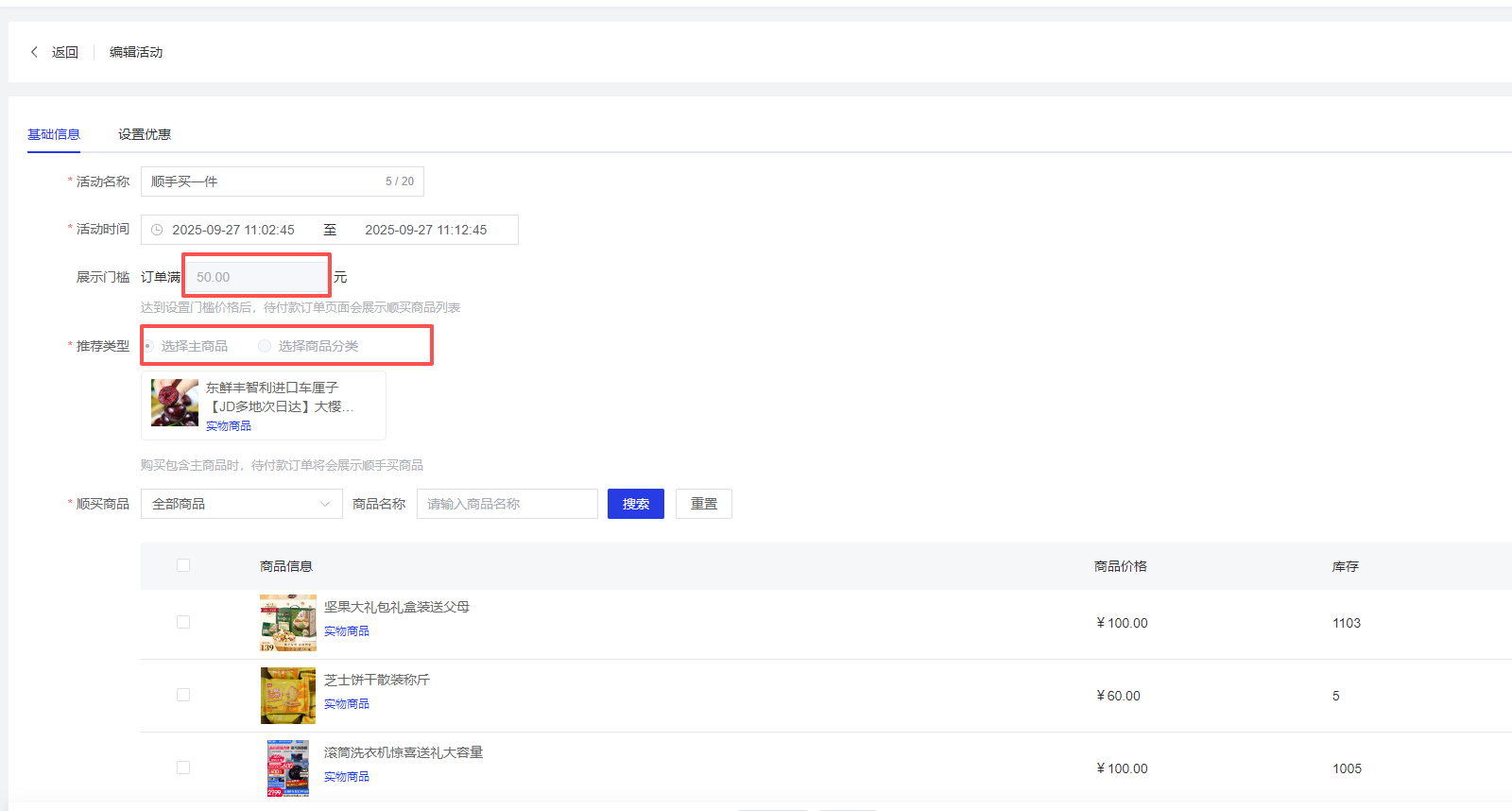This screenshot has height=811, width=1512.
Task: Click the 芝士饼干 product thumbnail
Action: tap(288, 696)
